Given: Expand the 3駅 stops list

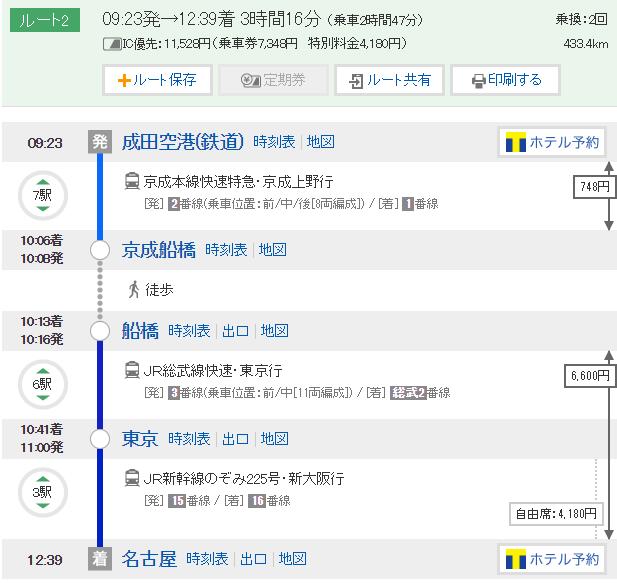Looking at the screenshot, I should pyautogui.click(x=43, y=492).
